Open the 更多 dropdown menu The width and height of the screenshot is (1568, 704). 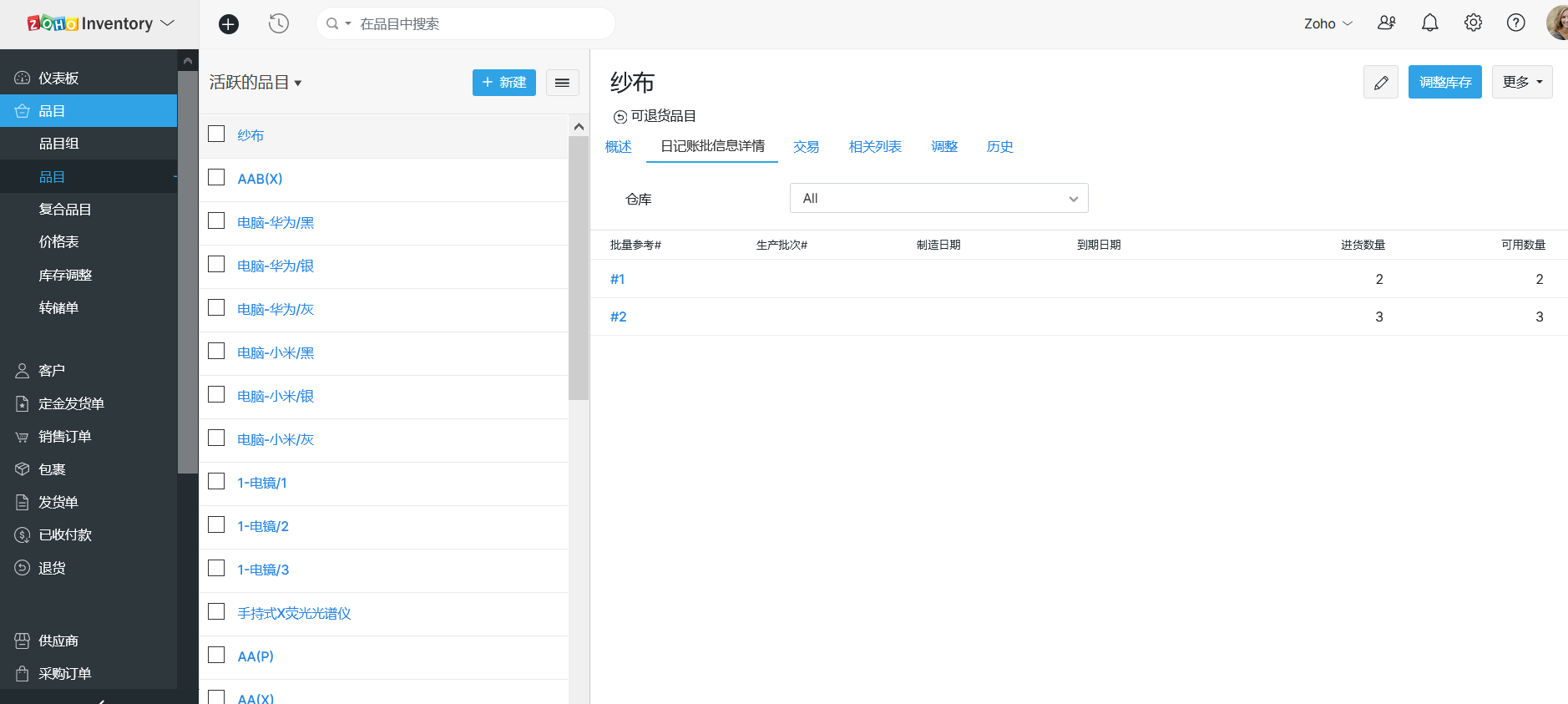tap(1521, 82)
